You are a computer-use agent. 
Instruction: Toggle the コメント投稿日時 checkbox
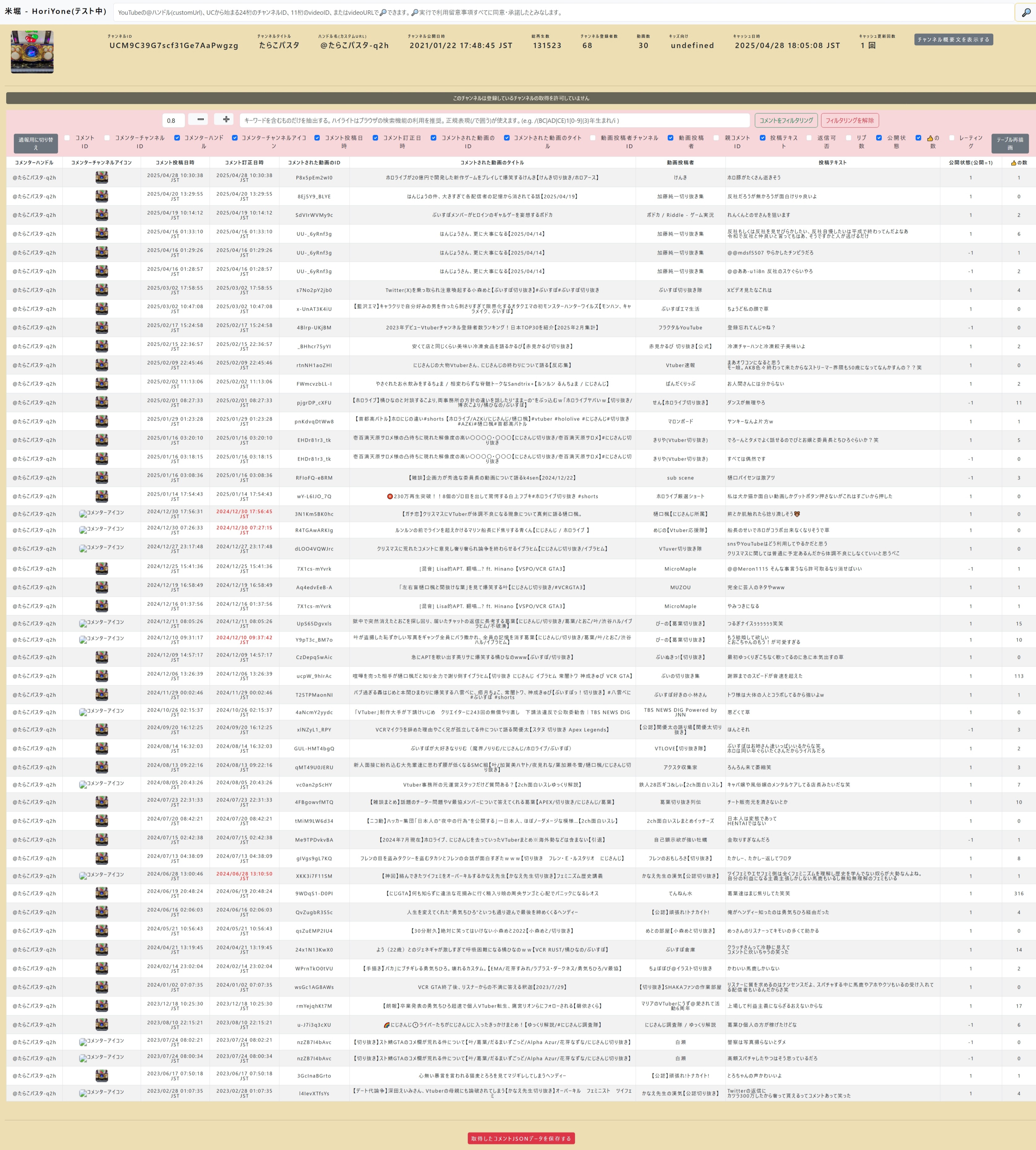317,138
